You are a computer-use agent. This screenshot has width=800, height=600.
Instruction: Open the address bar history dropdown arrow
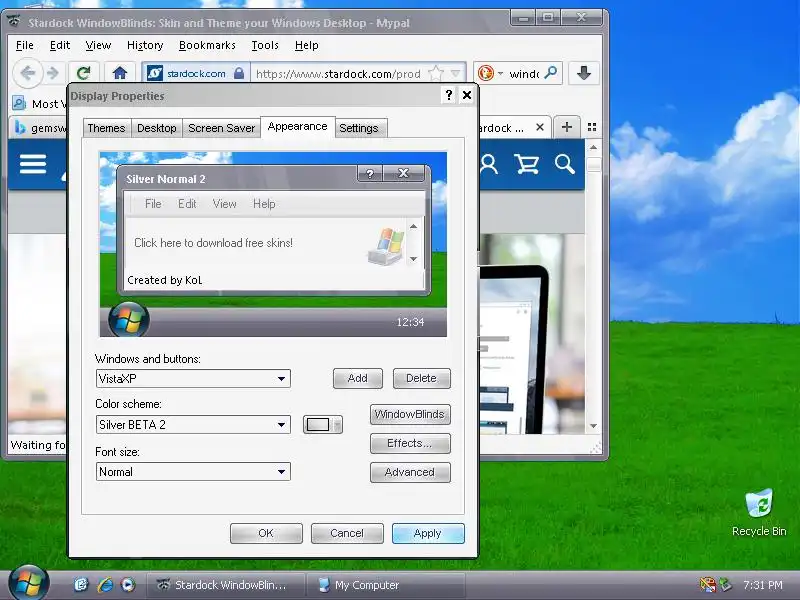coord(455,73)
